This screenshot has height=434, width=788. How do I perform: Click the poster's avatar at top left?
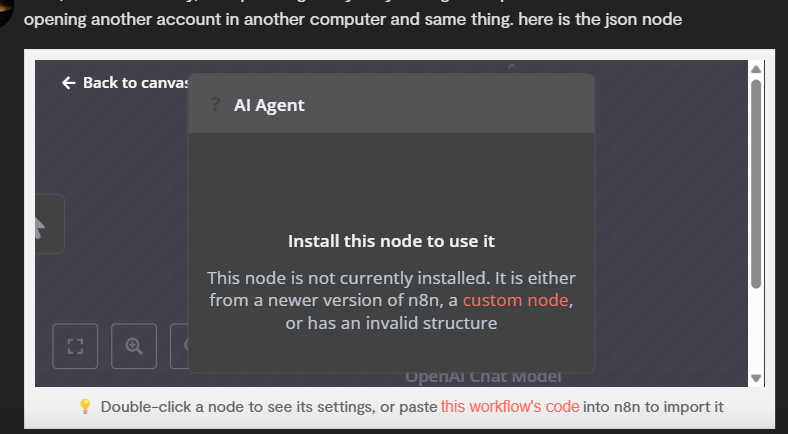pos(8,12)
